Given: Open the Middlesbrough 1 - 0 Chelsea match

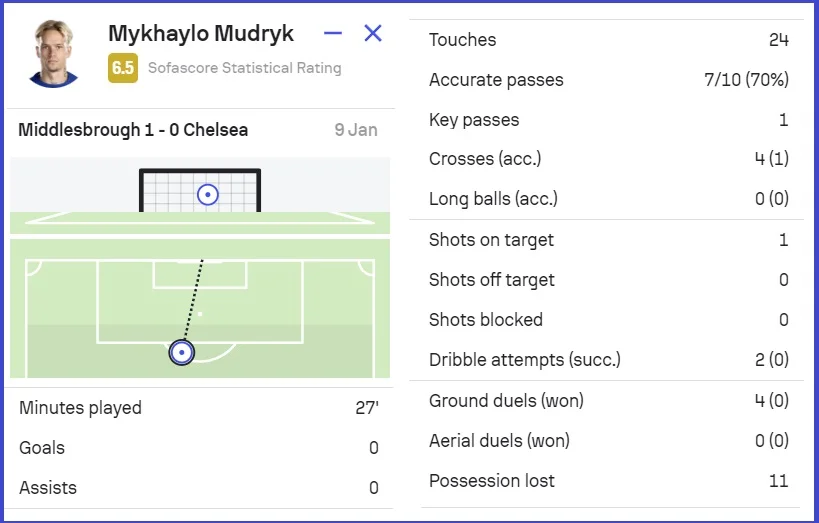Looking at the screenshot, I should (133, 130).
